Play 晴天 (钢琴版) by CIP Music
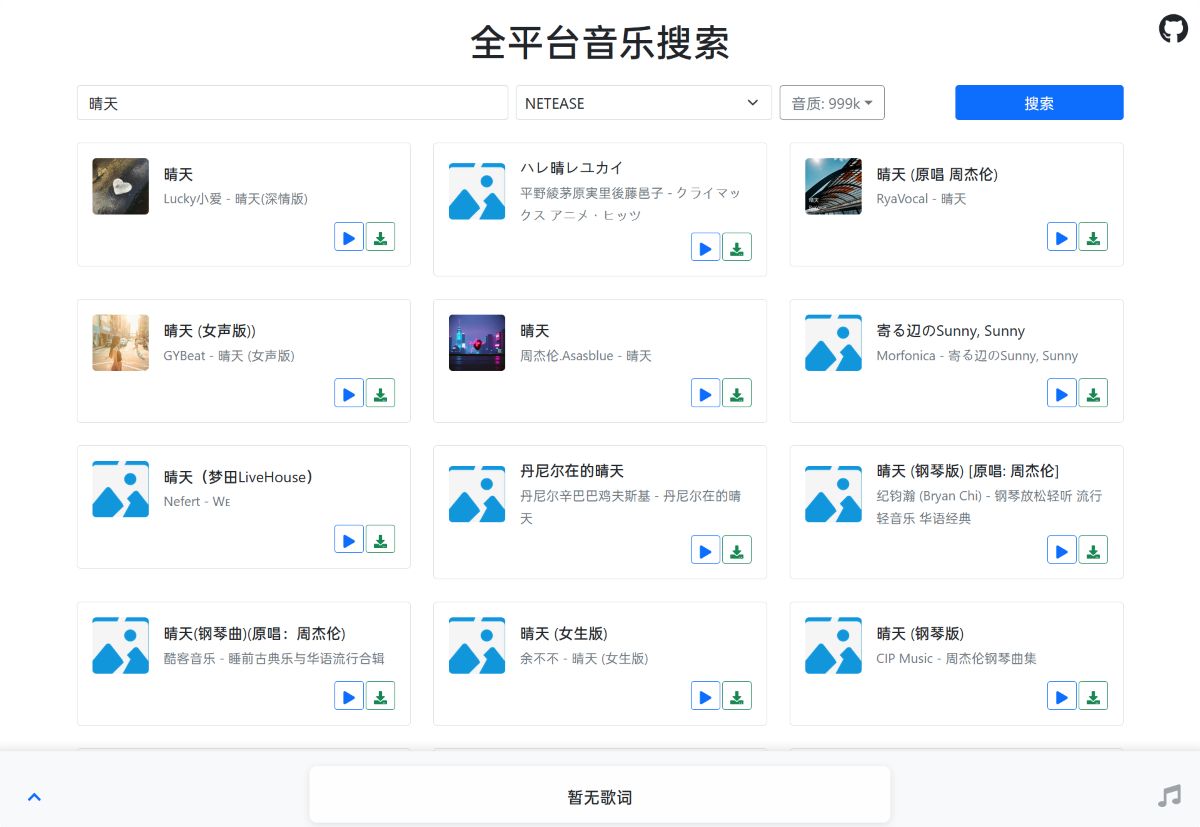The width and height of the screenshot is (1200, 827). coord(1062,696)
